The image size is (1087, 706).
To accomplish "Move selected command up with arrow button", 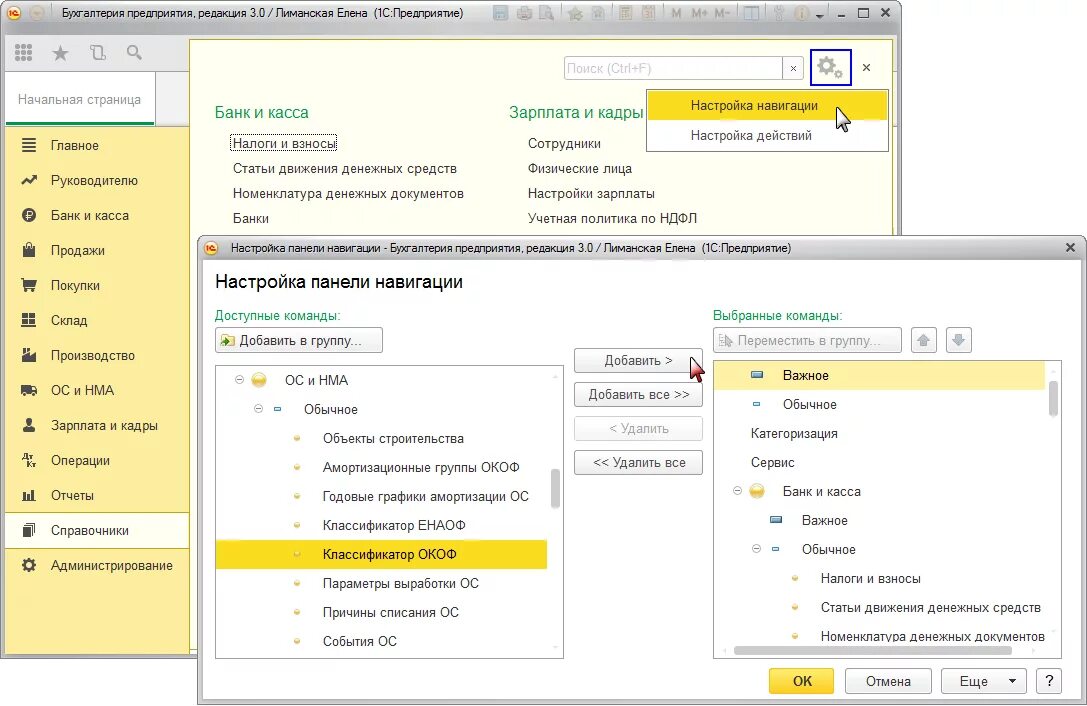I will (923, 340).
